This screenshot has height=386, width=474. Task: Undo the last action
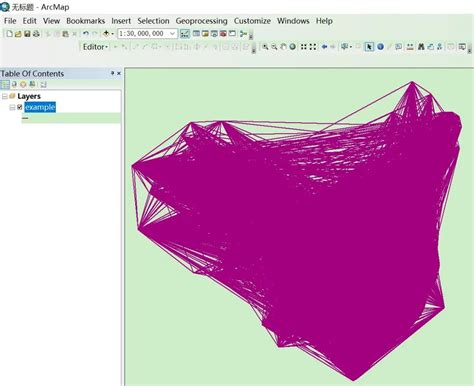click(x=86, y=34)
